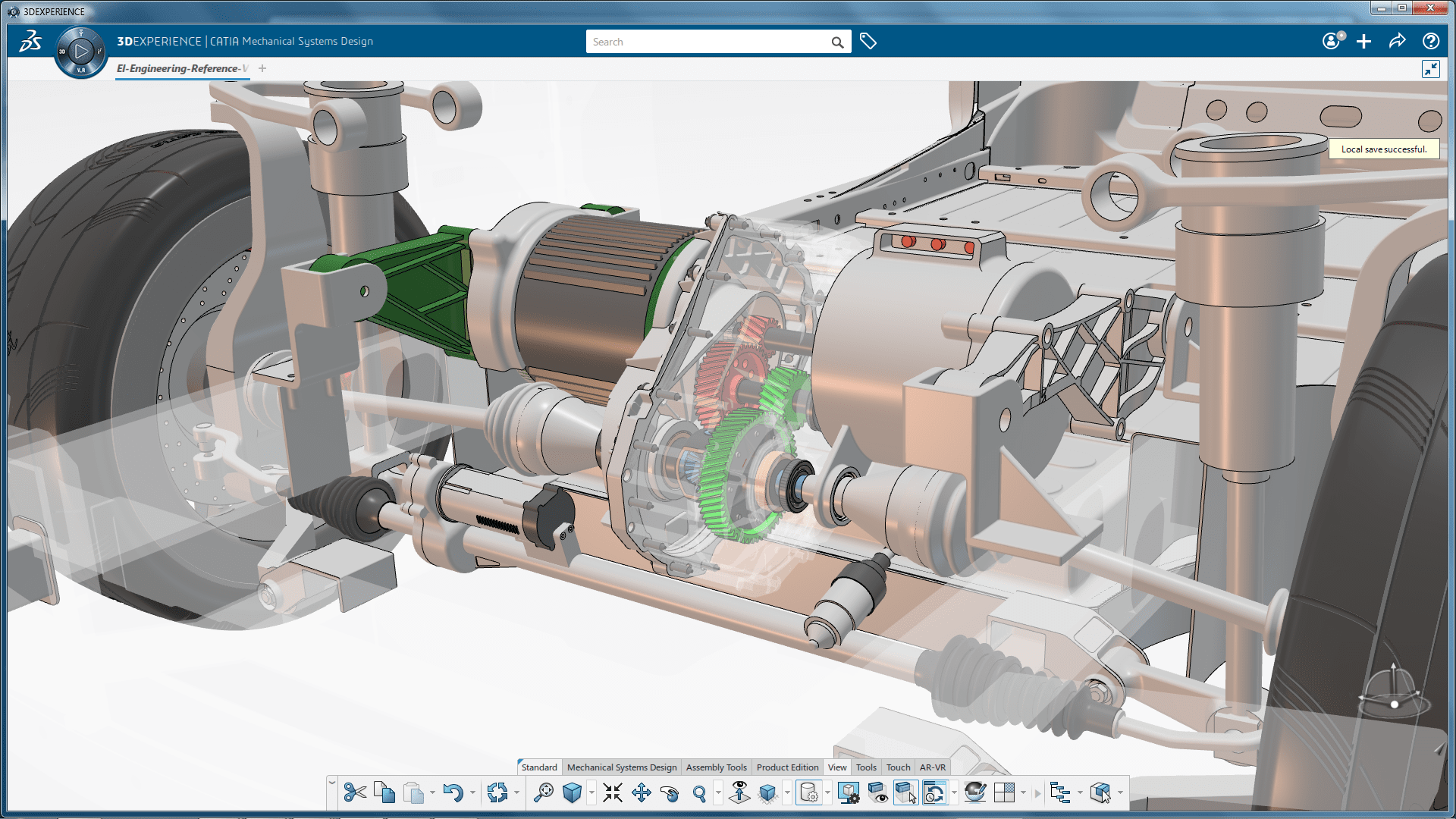Open the 3D compass play button
Viewport: 1456px width, 819px height.
(x=81, y=52)
